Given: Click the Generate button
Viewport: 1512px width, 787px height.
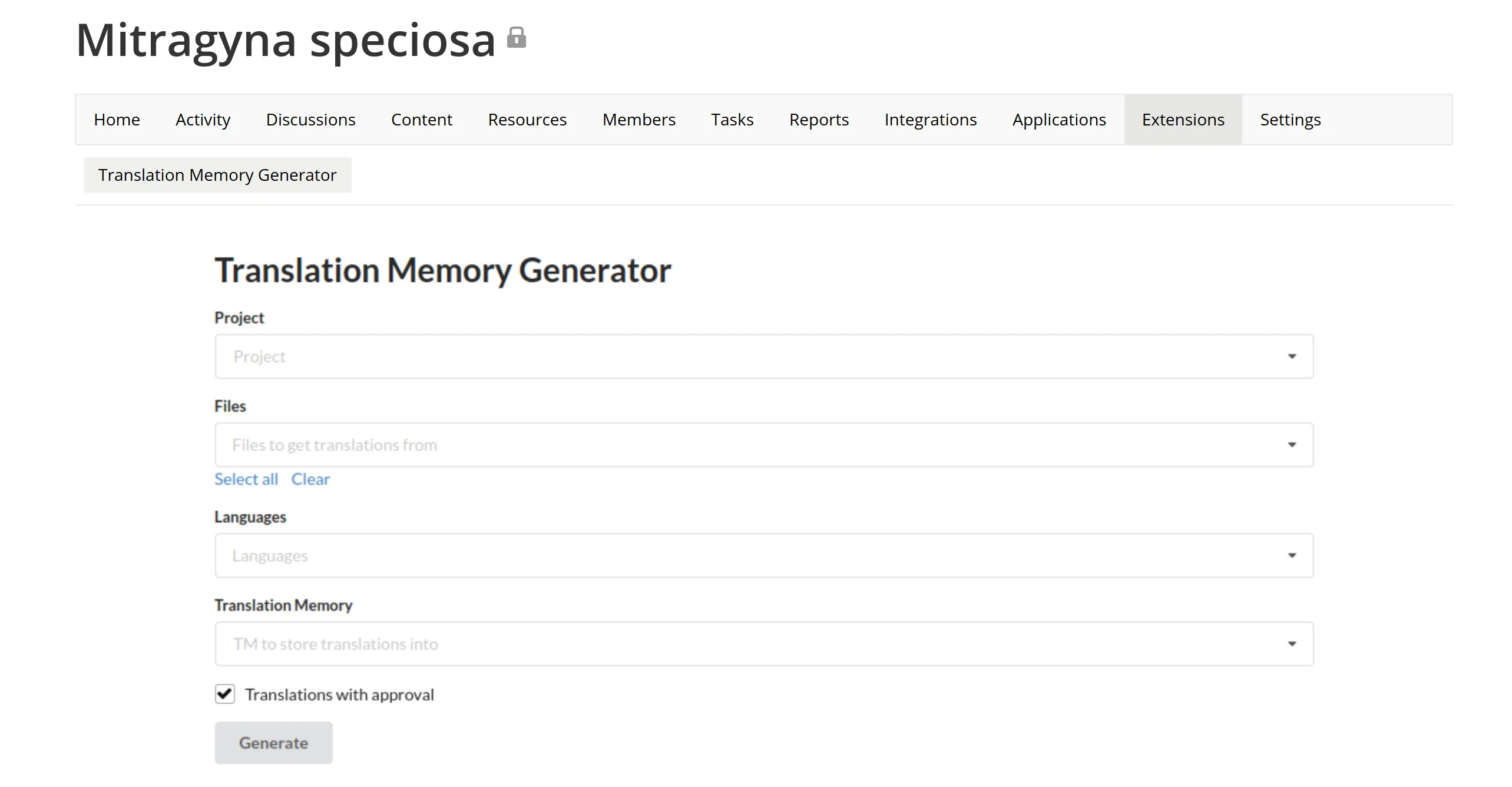Looking at the screenshot, I should click(x=272, y=742).
